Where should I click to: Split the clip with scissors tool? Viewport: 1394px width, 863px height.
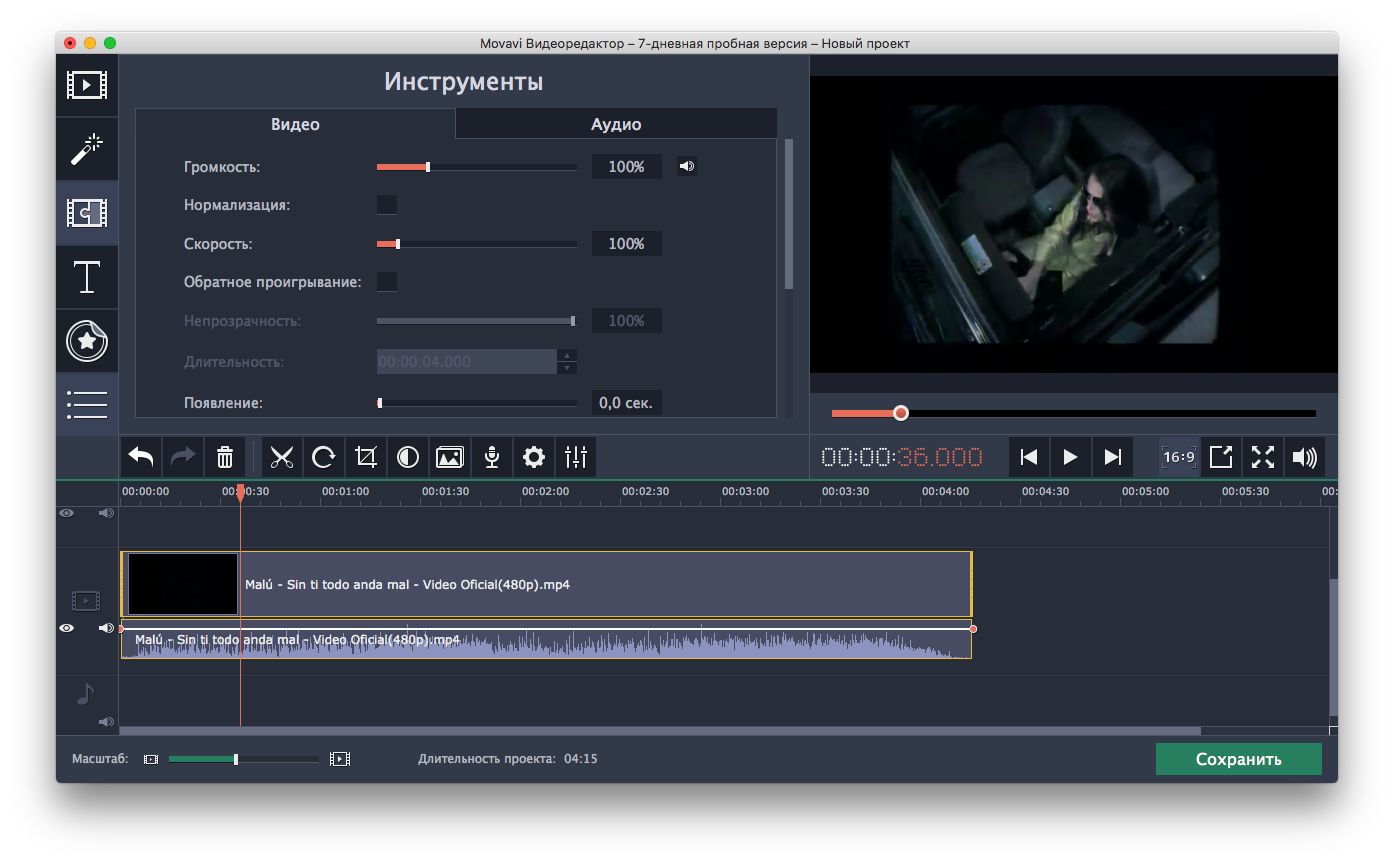(x=282, y=458)
